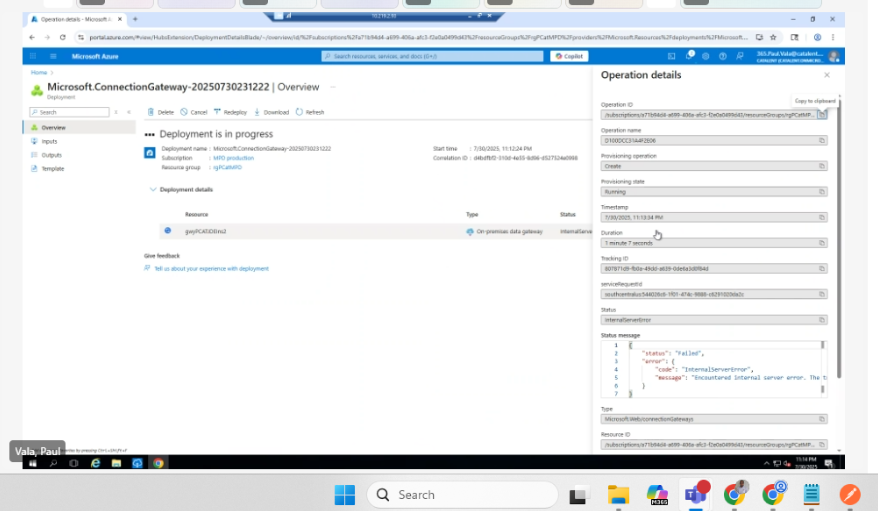This screenshot has width=878, height=511.
Task: Copy the Tracking ID value
Action: (821, 269)
